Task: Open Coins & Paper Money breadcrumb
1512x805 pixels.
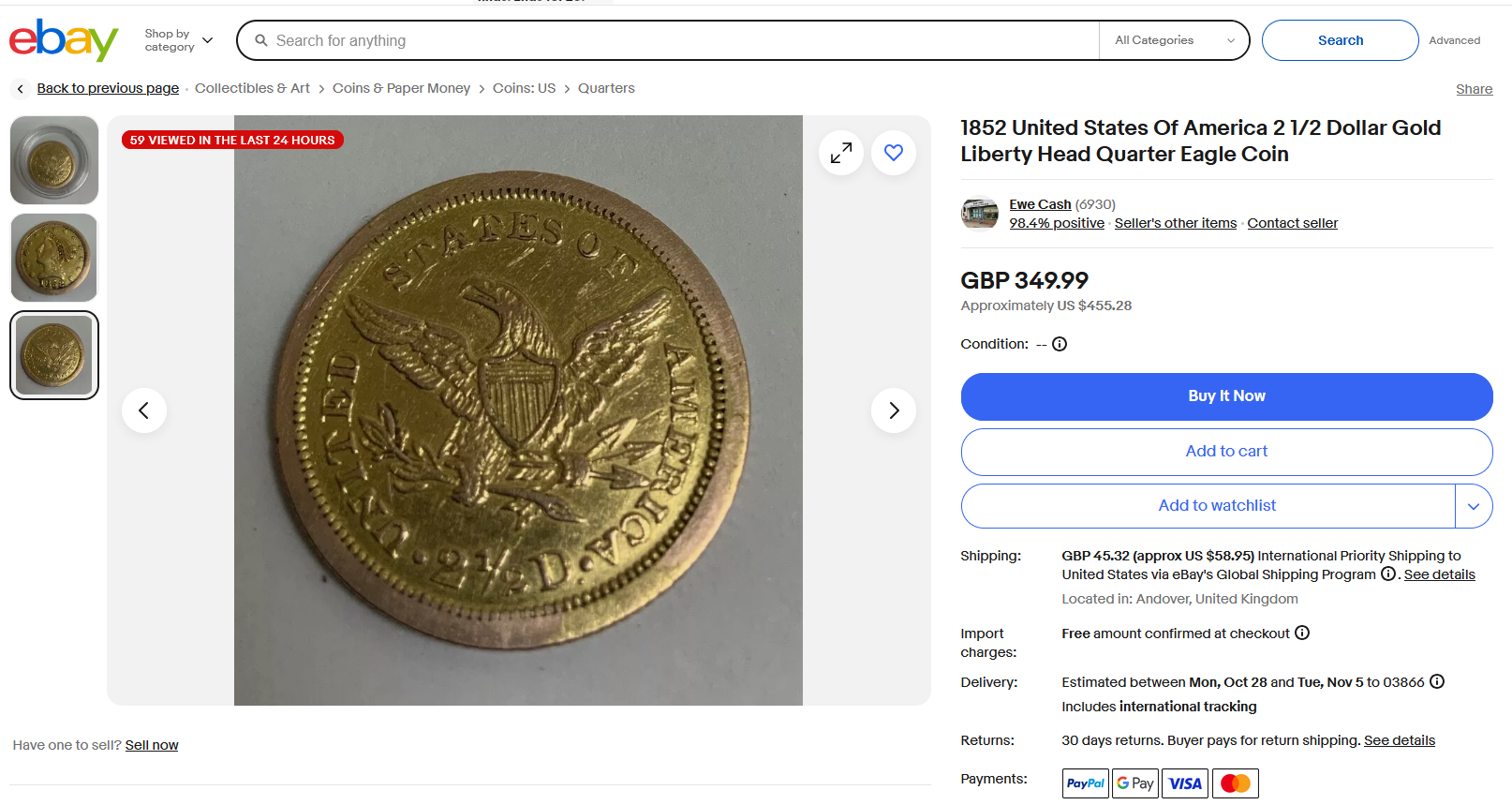Action: coord(401,88)
